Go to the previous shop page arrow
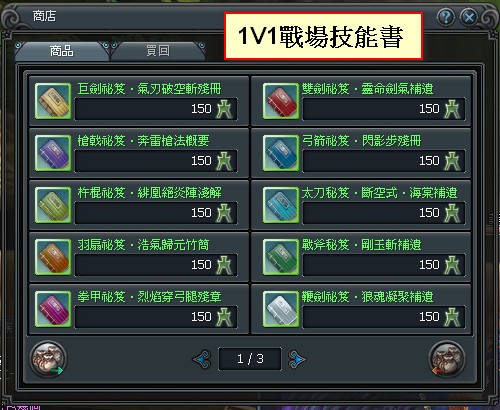 pos(202,359)
